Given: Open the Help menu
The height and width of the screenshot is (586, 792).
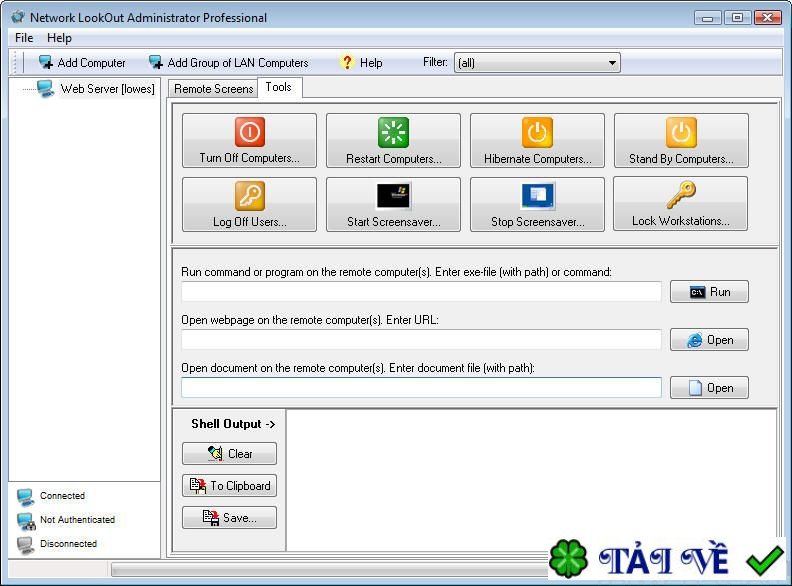Looking at the screenshot, I should [x=59, y=38].
